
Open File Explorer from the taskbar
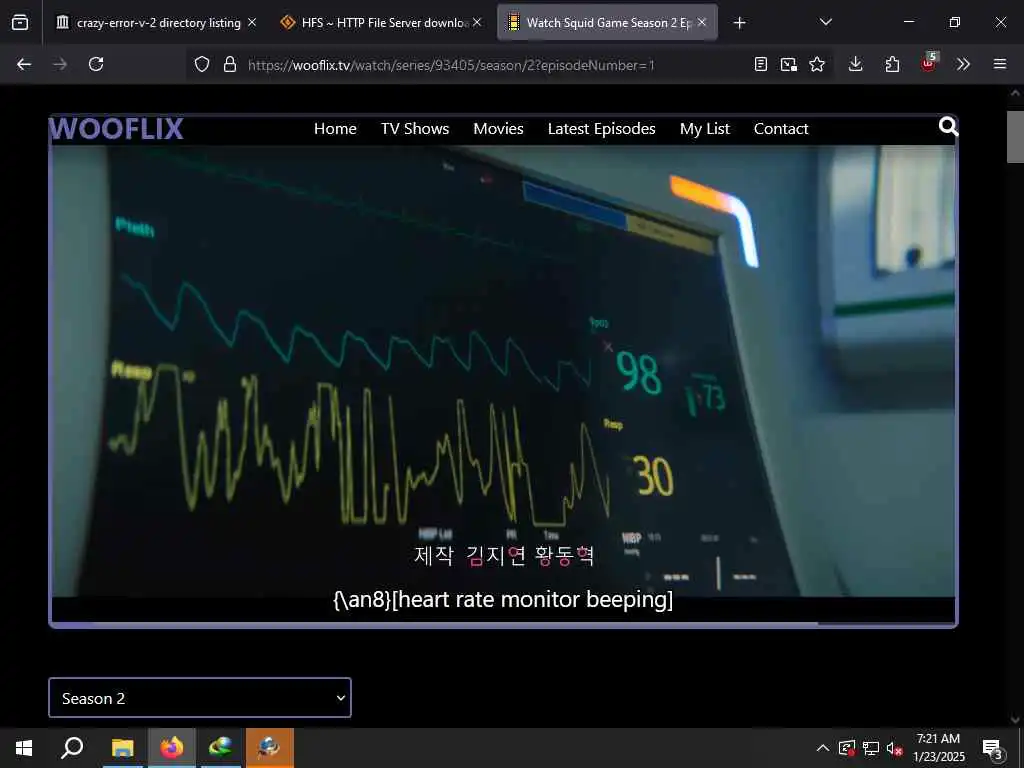coord(122,748)
